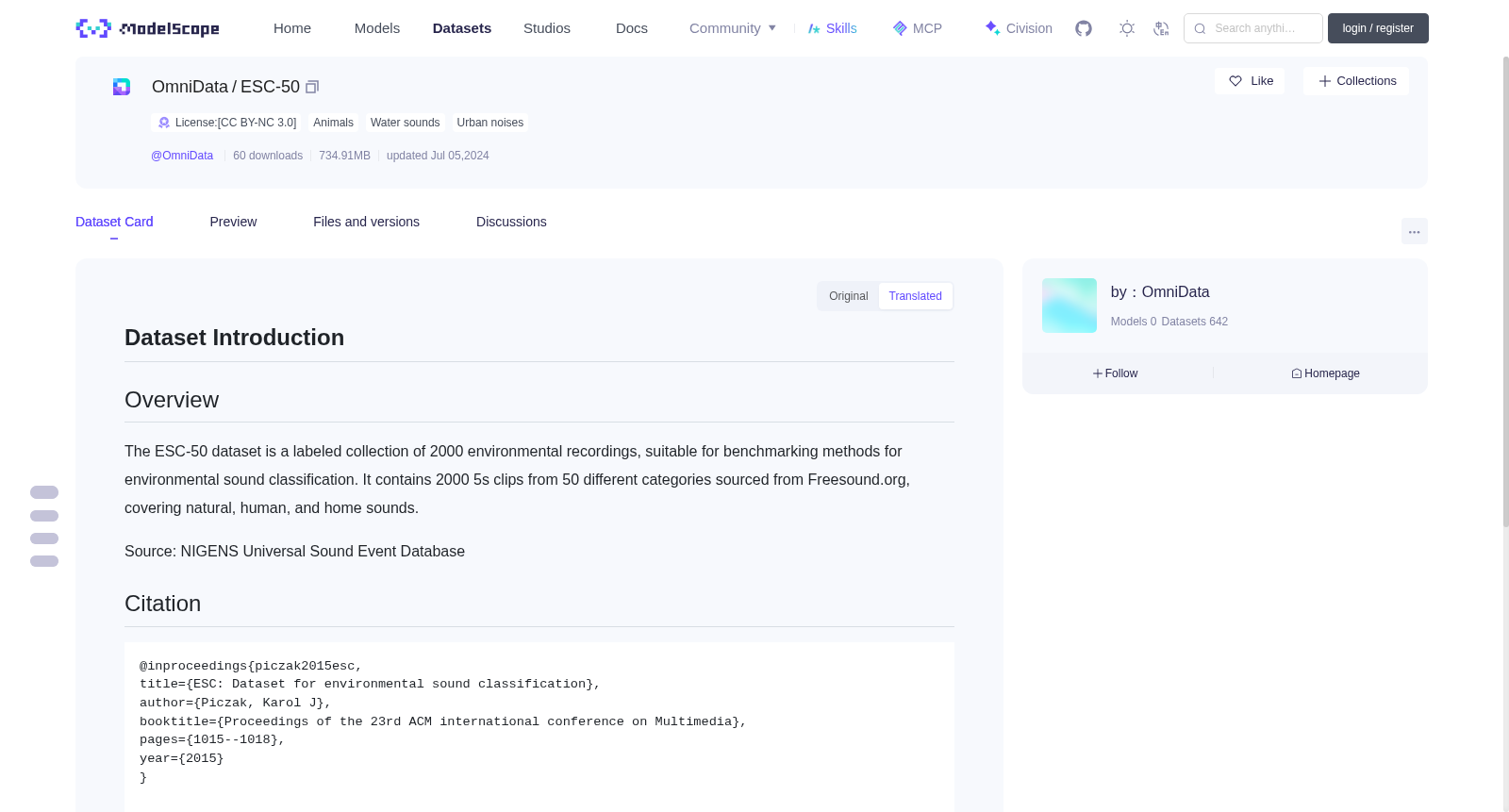Select the Dataset Card tab
Screen dimensions: 1509x812
[x=114, y=222]
